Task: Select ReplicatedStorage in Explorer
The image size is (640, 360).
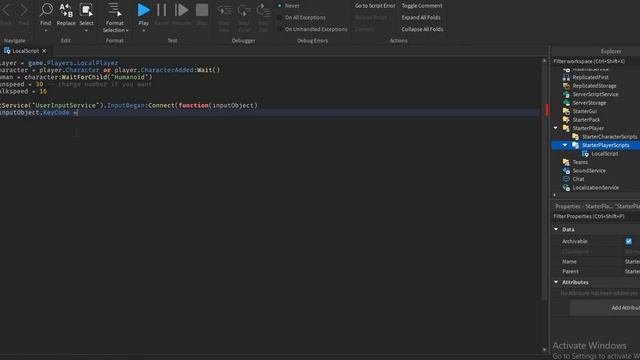Action: coord(594,86)
